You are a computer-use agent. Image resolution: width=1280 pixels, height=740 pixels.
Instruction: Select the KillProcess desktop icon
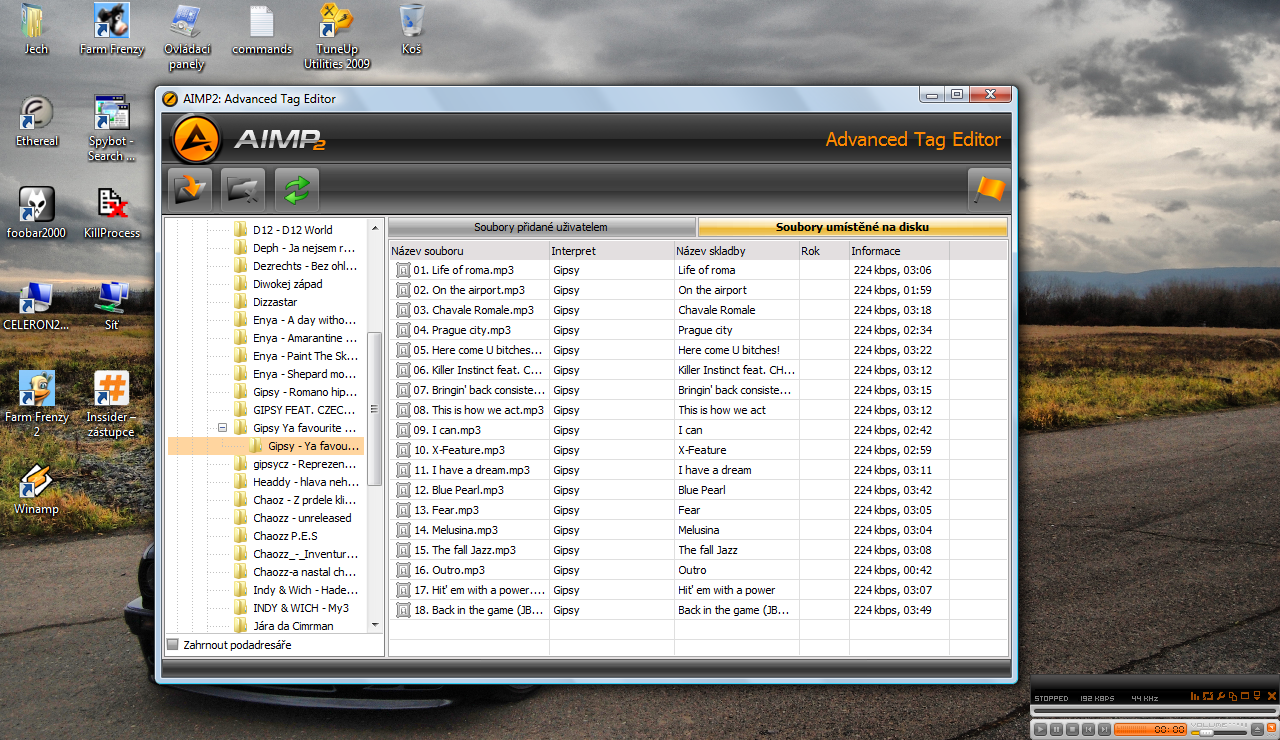tap(112, 213)
